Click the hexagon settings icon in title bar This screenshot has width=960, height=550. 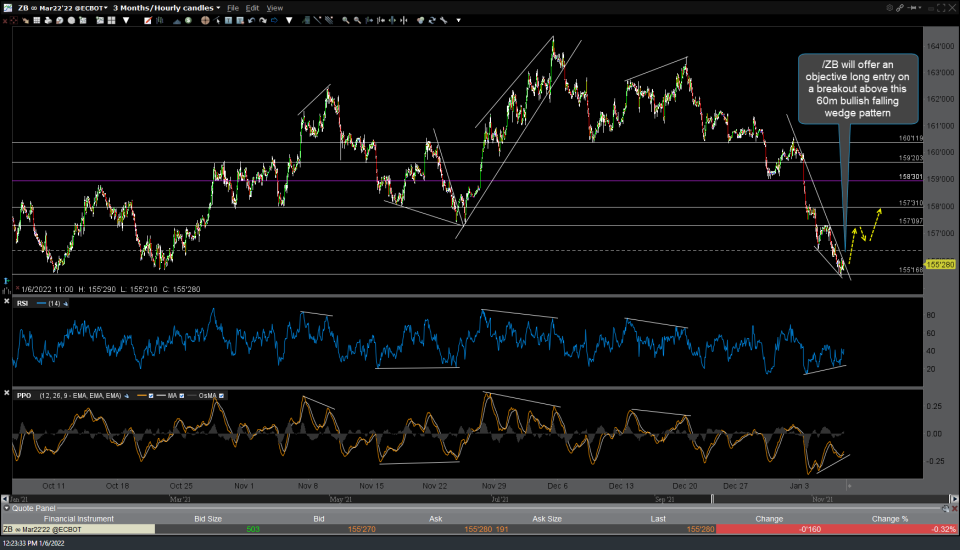click(890, 7)
